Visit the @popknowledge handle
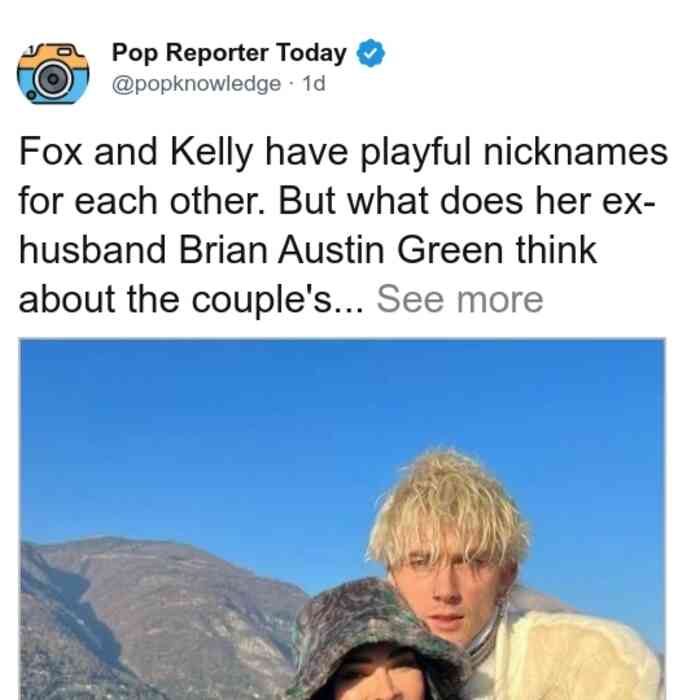 [x=196, y=83]
